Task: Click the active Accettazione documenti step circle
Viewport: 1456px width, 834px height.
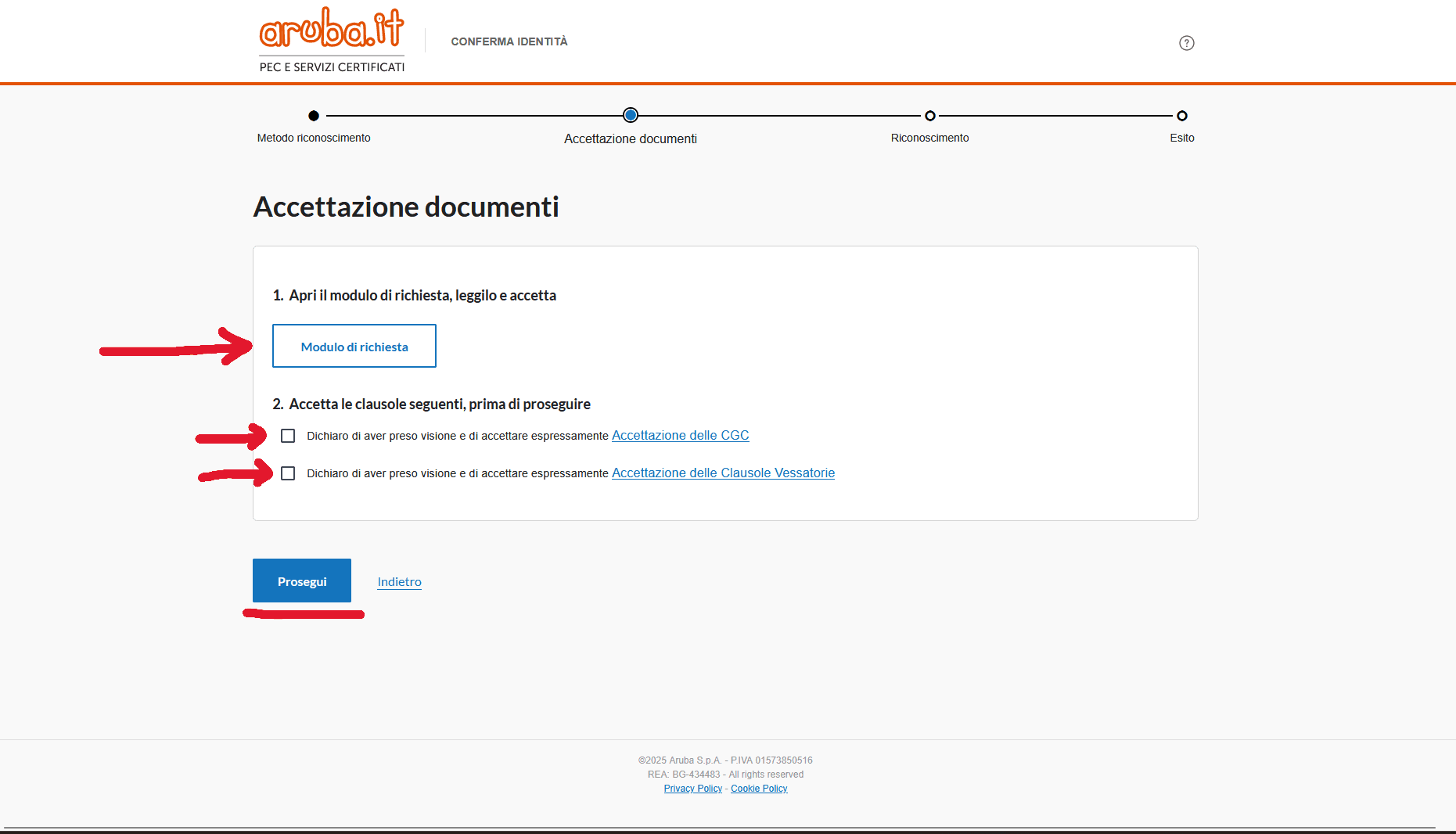Action: click(x=631, y=116)
